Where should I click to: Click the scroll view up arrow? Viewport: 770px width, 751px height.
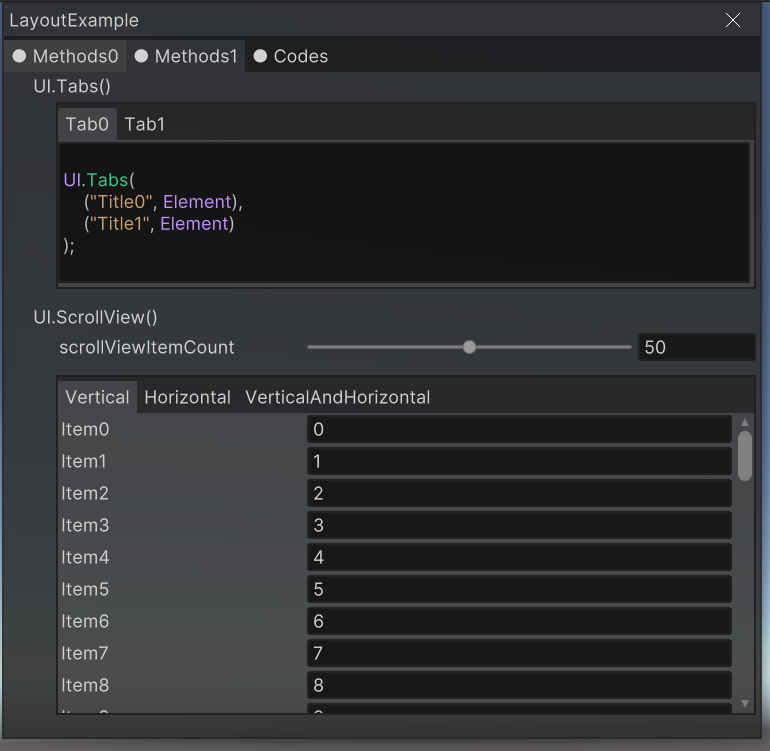pyautogui.click(x=744, y=422)
